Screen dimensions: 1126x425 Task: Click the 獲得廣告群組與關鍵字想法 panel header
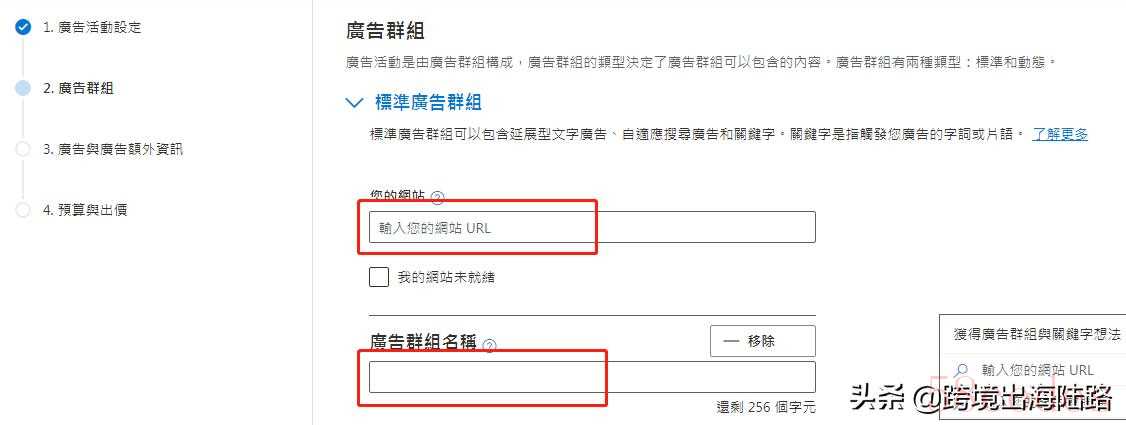[x=1037, y=334]
